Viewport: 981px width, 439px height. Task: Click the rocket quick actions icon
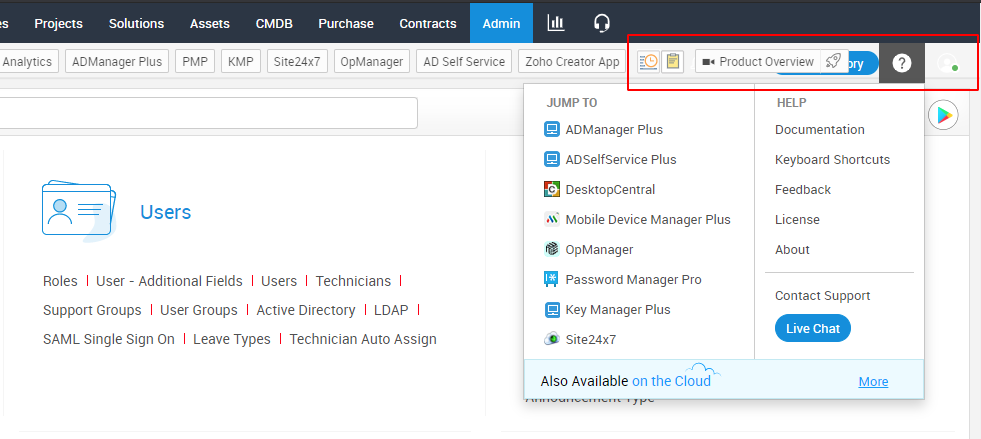(833, 62)
